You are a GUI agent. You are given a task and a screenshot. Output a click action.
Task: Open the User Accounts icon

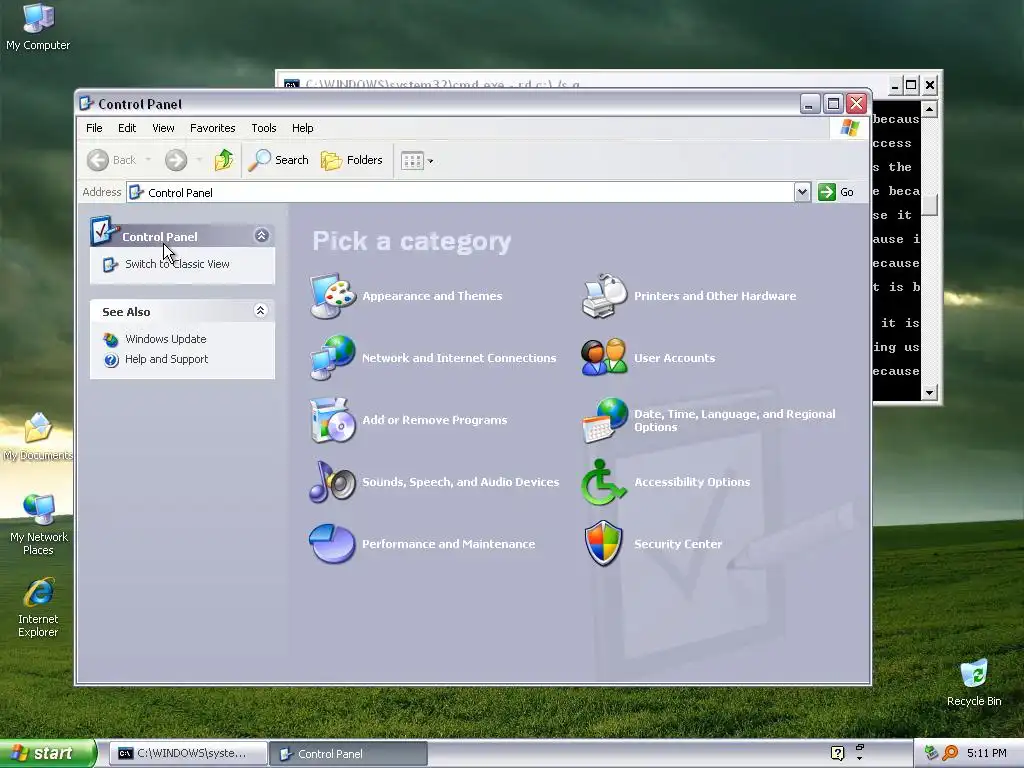pos(604,357)
